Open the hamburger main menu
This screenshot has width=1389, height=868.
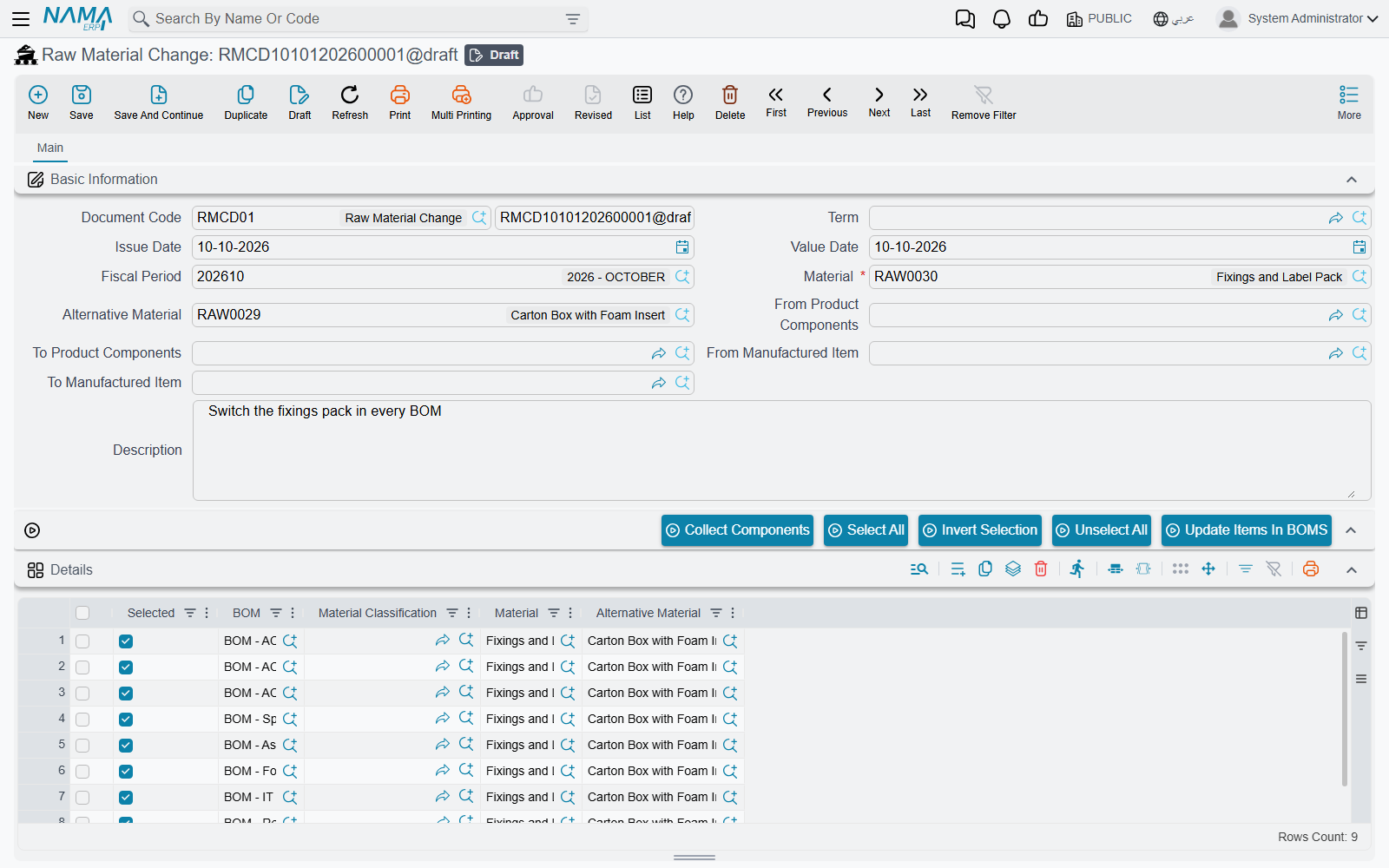click(x=21, y=18)
